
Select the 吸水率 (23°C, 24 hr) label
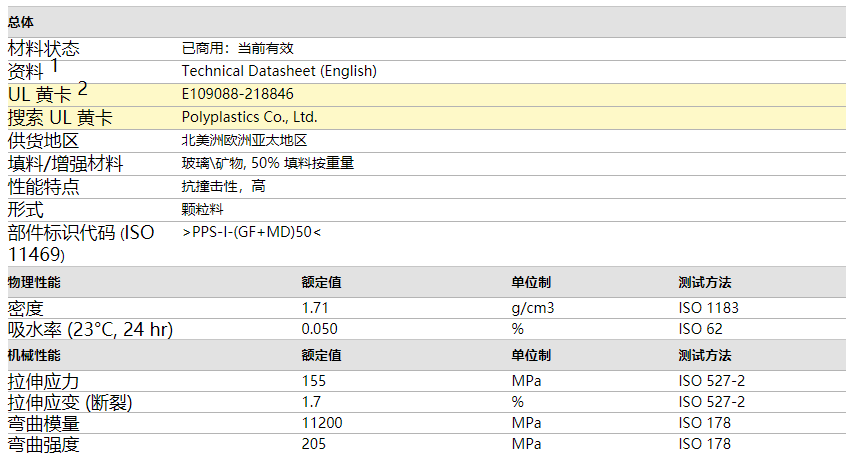click(x=90, y=330)
